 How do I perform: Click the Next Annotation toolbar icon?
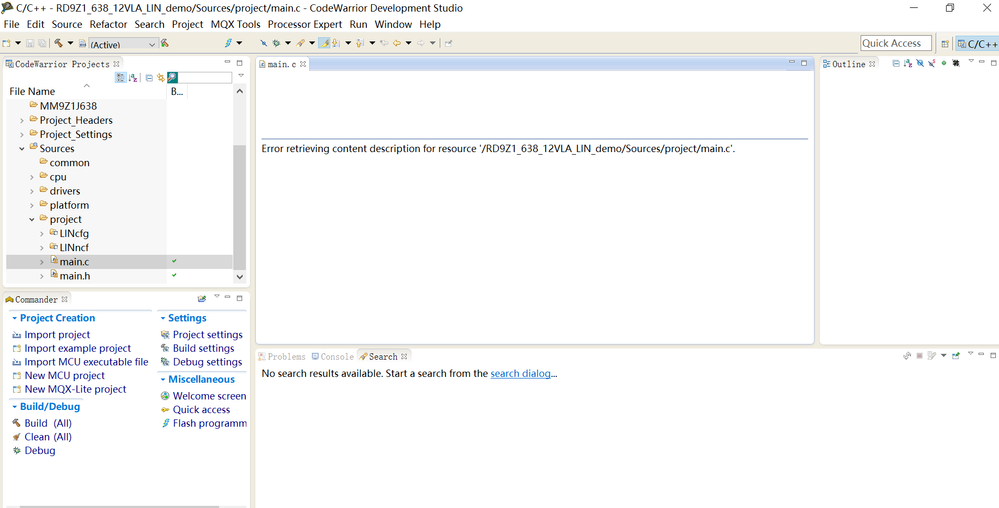(336, 43)
